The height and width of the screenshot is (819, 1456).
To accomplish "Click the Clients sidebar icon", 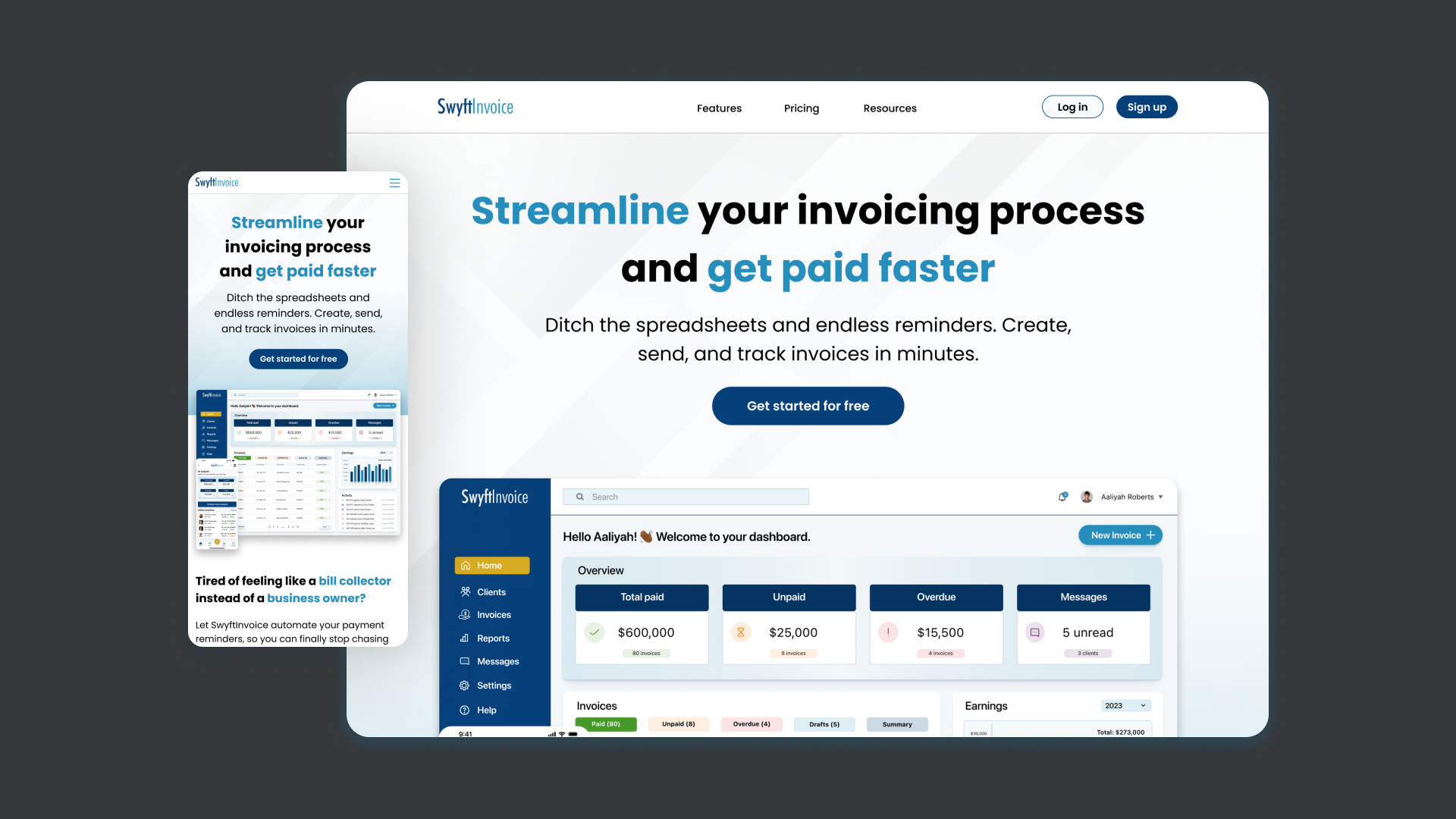I will pos(465,591).
